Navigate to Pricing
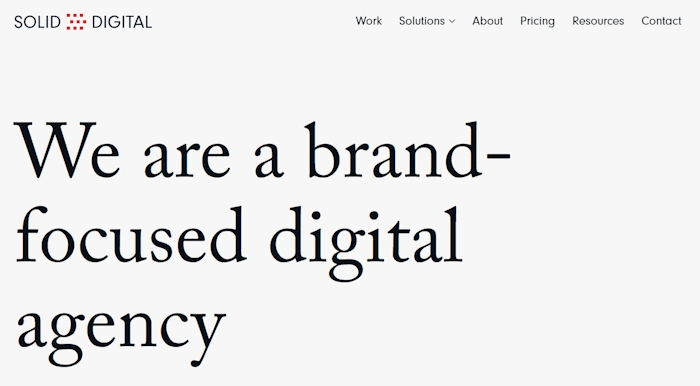The width and height of the screenshot is (700, 386). [x=538, y=21]
